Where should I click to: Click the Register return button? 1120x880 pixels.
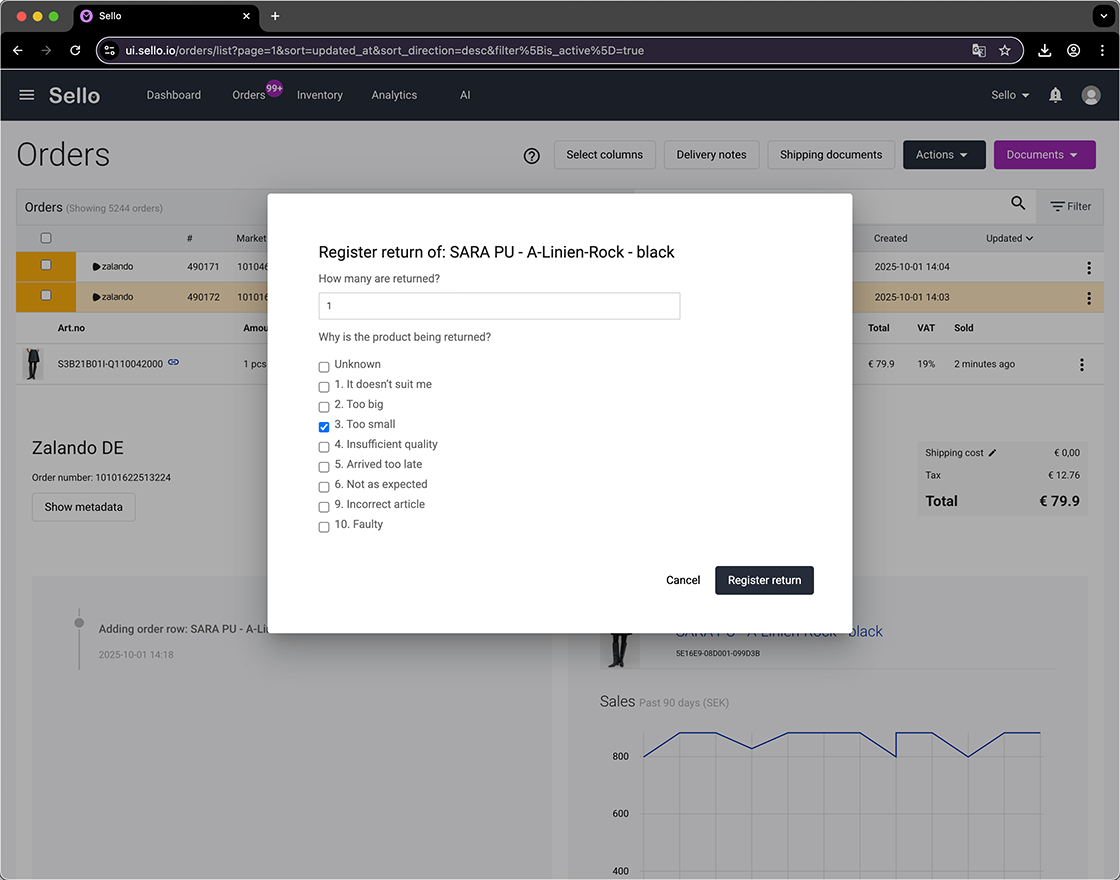[x=764, y=580]
